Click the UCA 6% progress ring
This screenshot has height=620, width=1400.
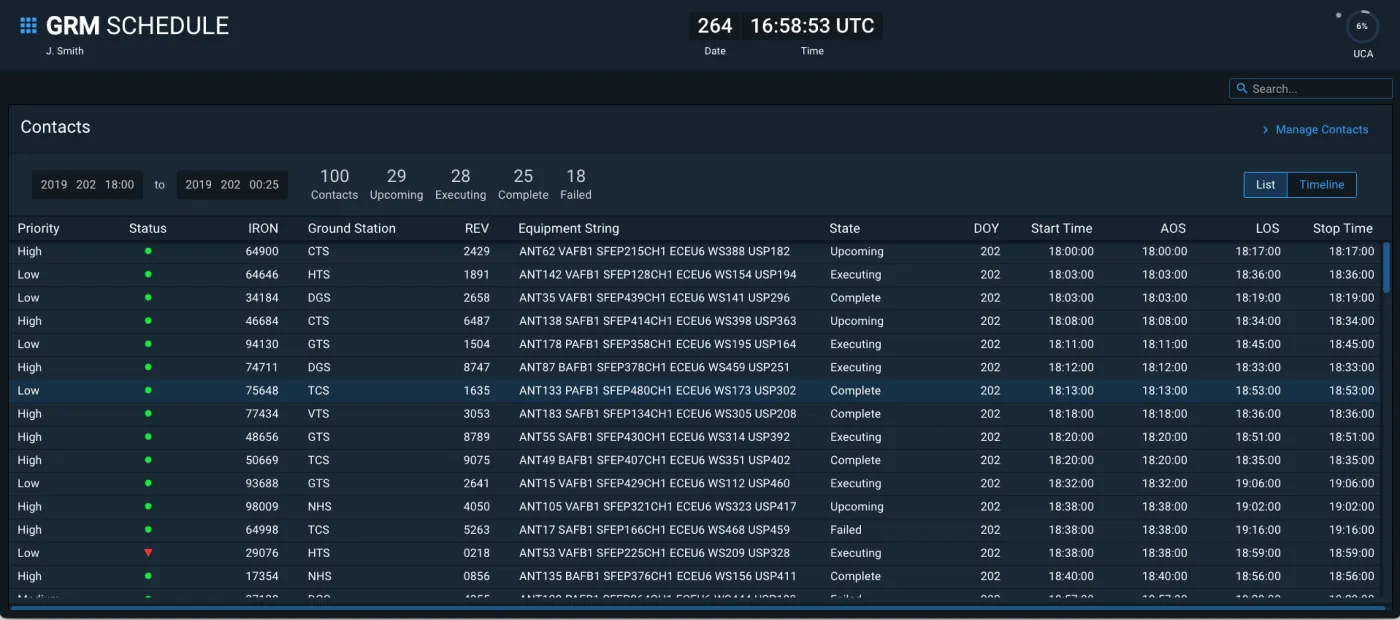click(1362, 26)
